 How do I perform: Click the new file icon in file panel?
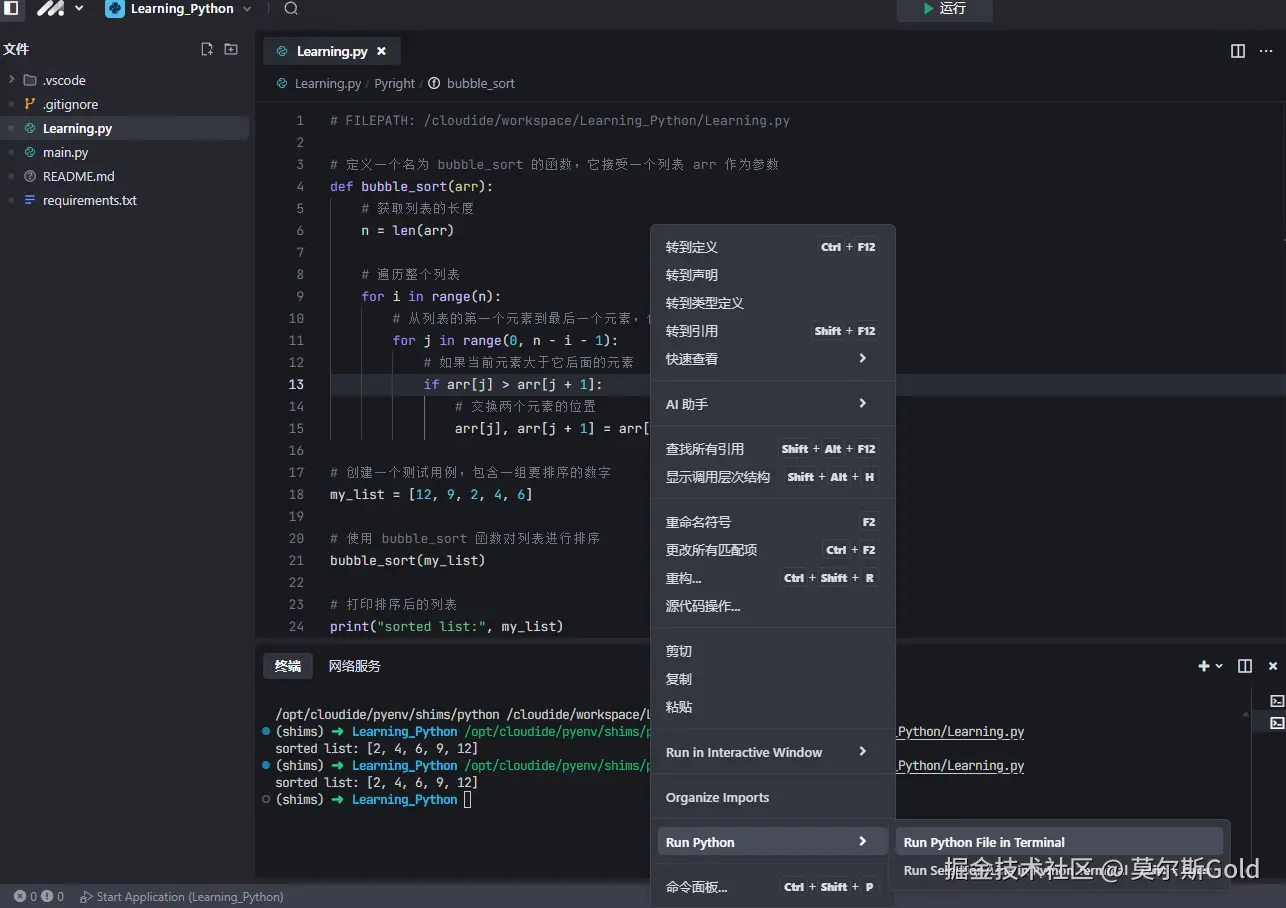pyautogui.click(x=207, y=49)
